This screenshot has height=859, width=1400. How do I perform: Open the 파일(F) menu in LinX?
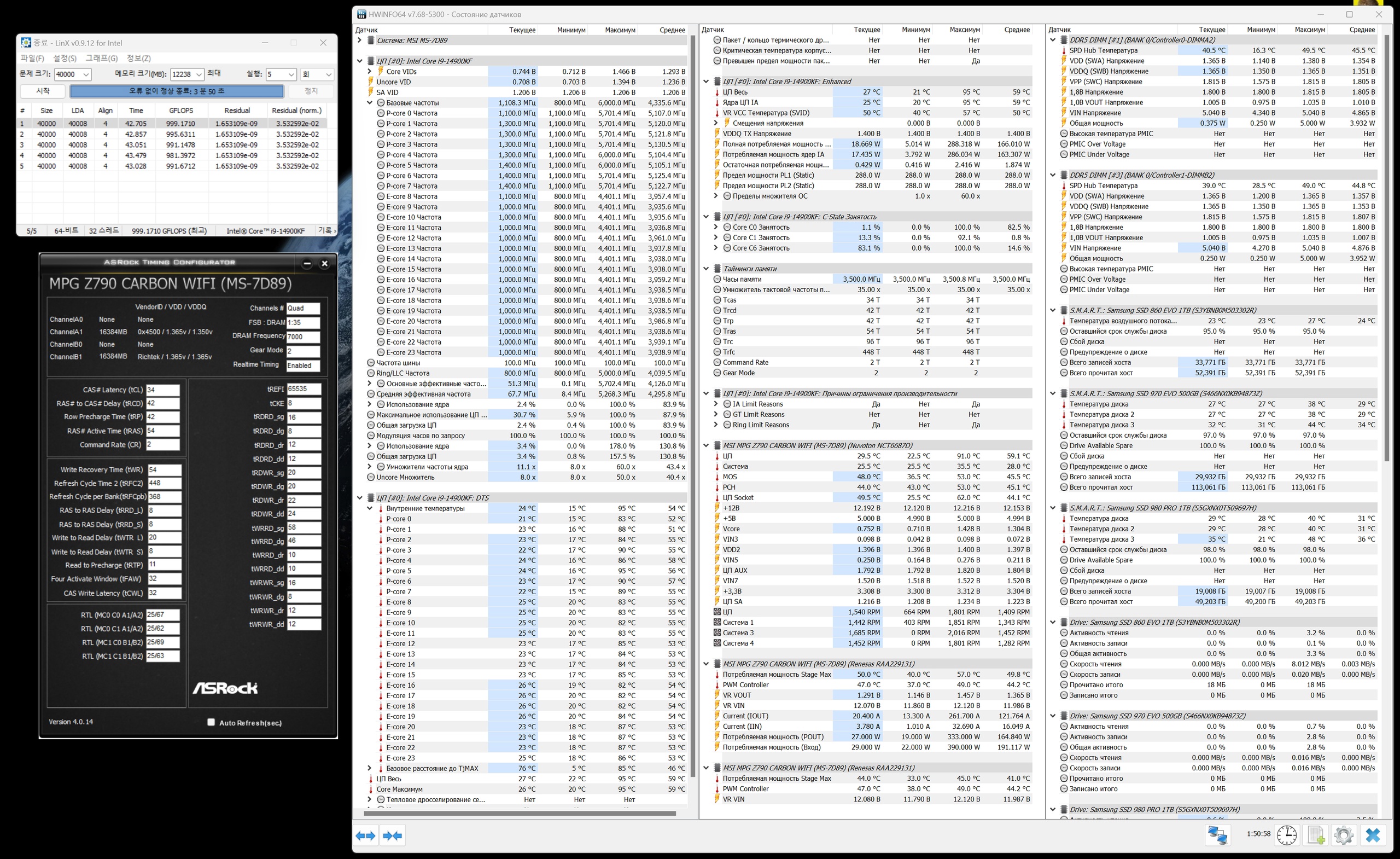click(x=32, y=59)
